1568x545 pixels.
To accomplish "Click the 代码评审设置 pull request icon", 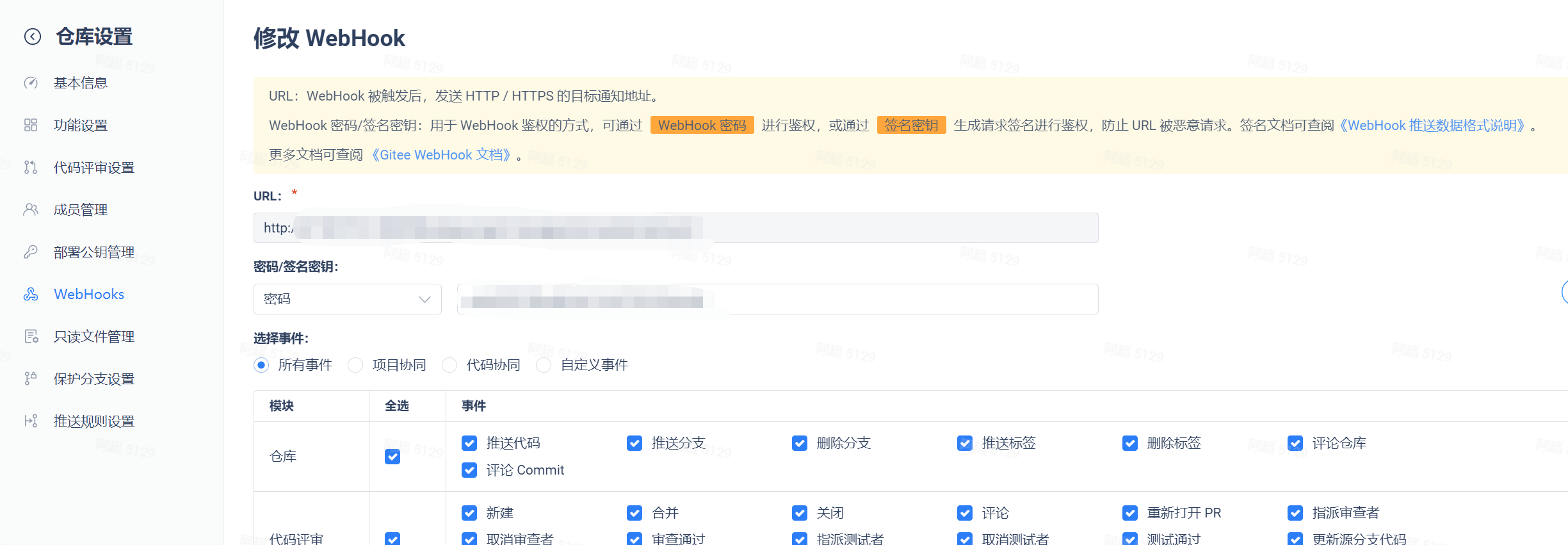I will (x=31, y=168).
